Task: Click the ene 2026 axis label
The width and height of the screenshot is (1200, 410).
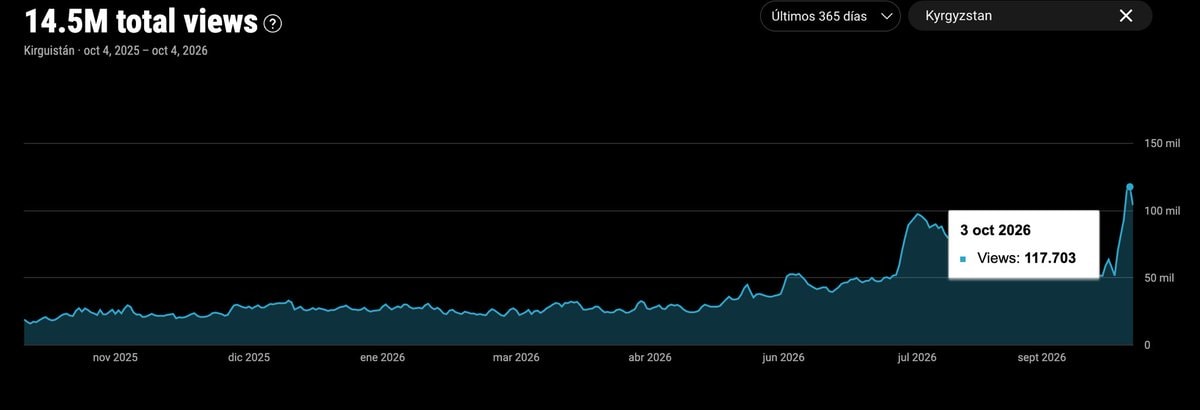Action: tap(382, 357)
